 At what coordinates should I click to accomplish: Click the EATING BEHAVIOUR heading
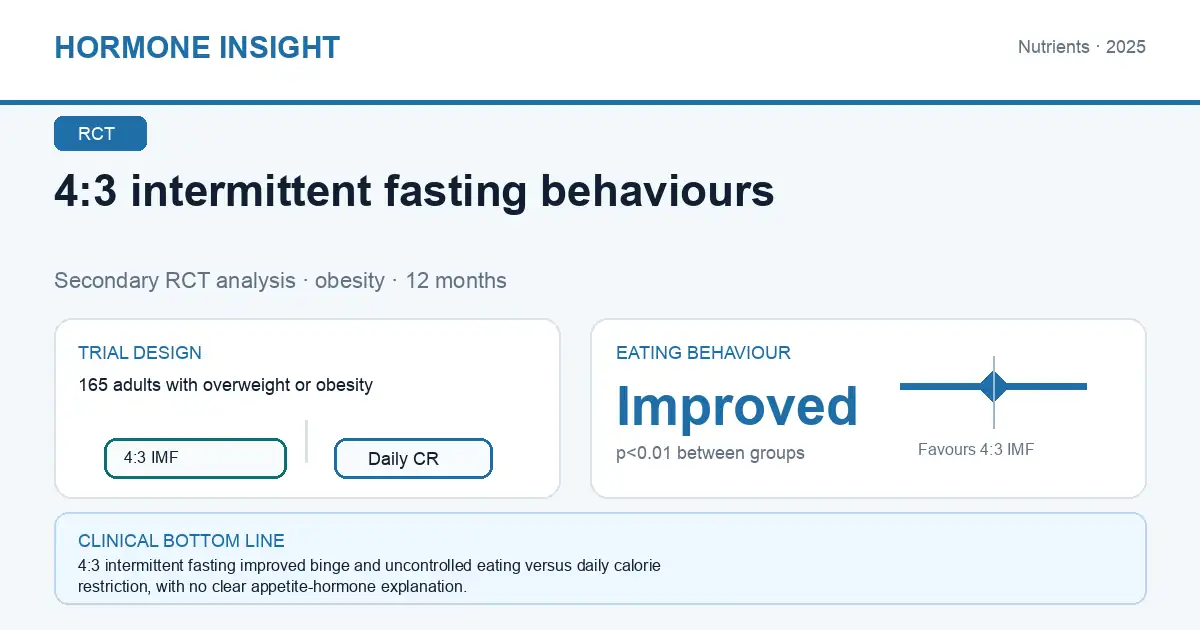tap(703, 353)
